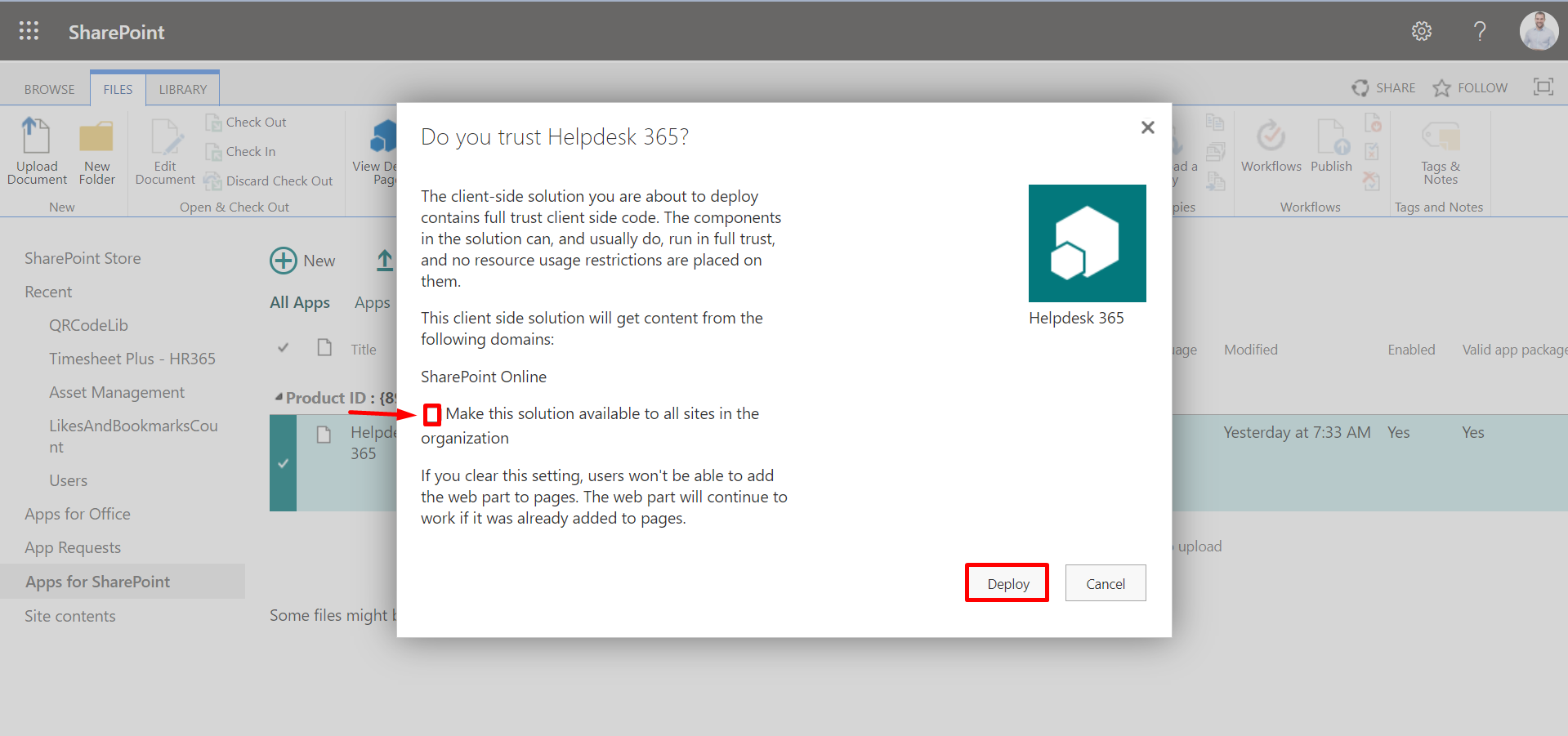Click Discard Check Out in ribbon
The image size is (1568, 736).
coord(269,181)
